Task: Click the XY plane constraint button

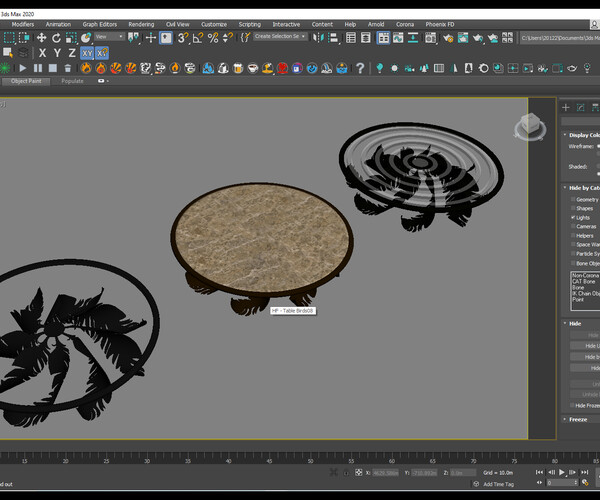Action: coord(87,53)
